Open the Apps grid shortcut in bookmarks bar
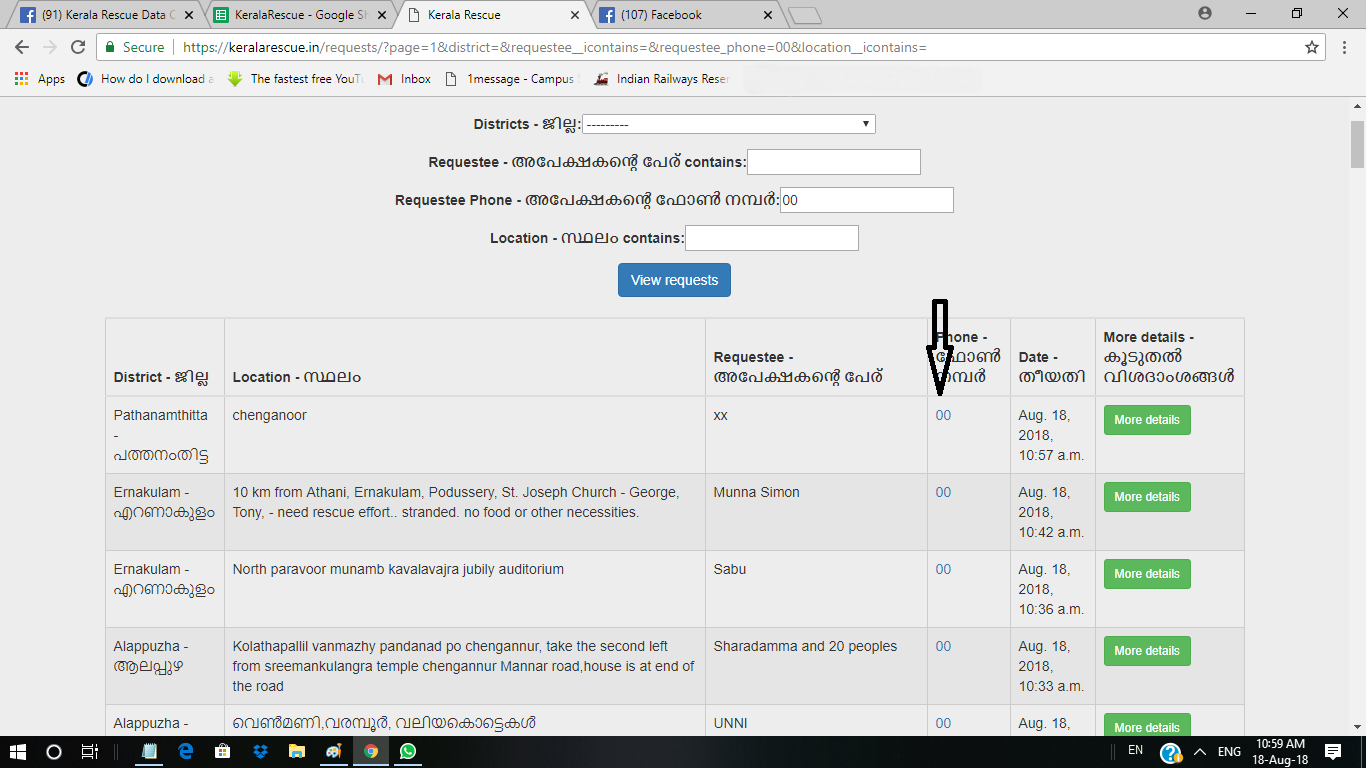 click(x=40, y=79)
